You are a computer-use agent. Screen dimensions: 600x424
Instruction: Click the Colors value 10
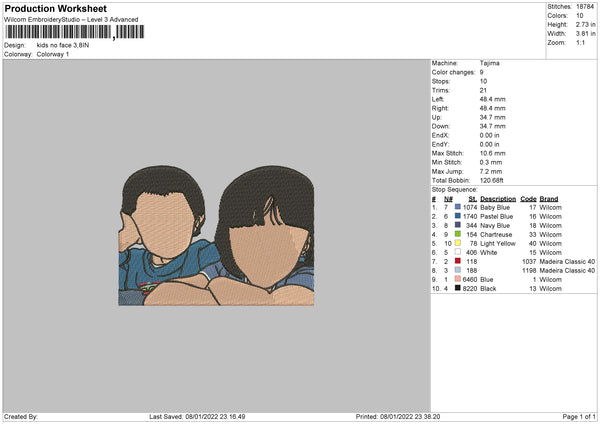pyautogui.click(x=580, y=16)
